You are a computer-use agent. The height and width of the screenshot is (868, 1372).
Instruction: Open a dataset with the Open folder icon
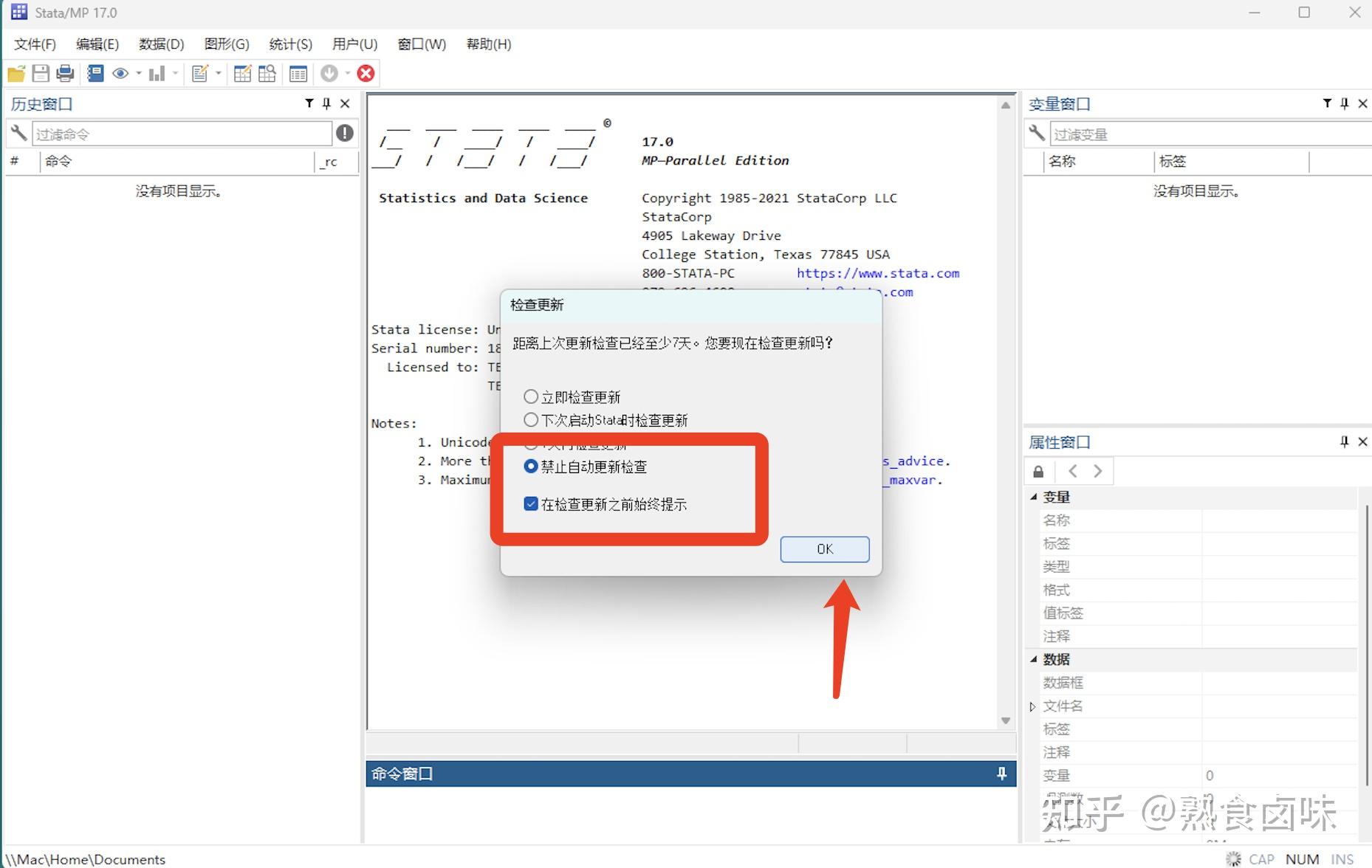[x=16, y=73]
